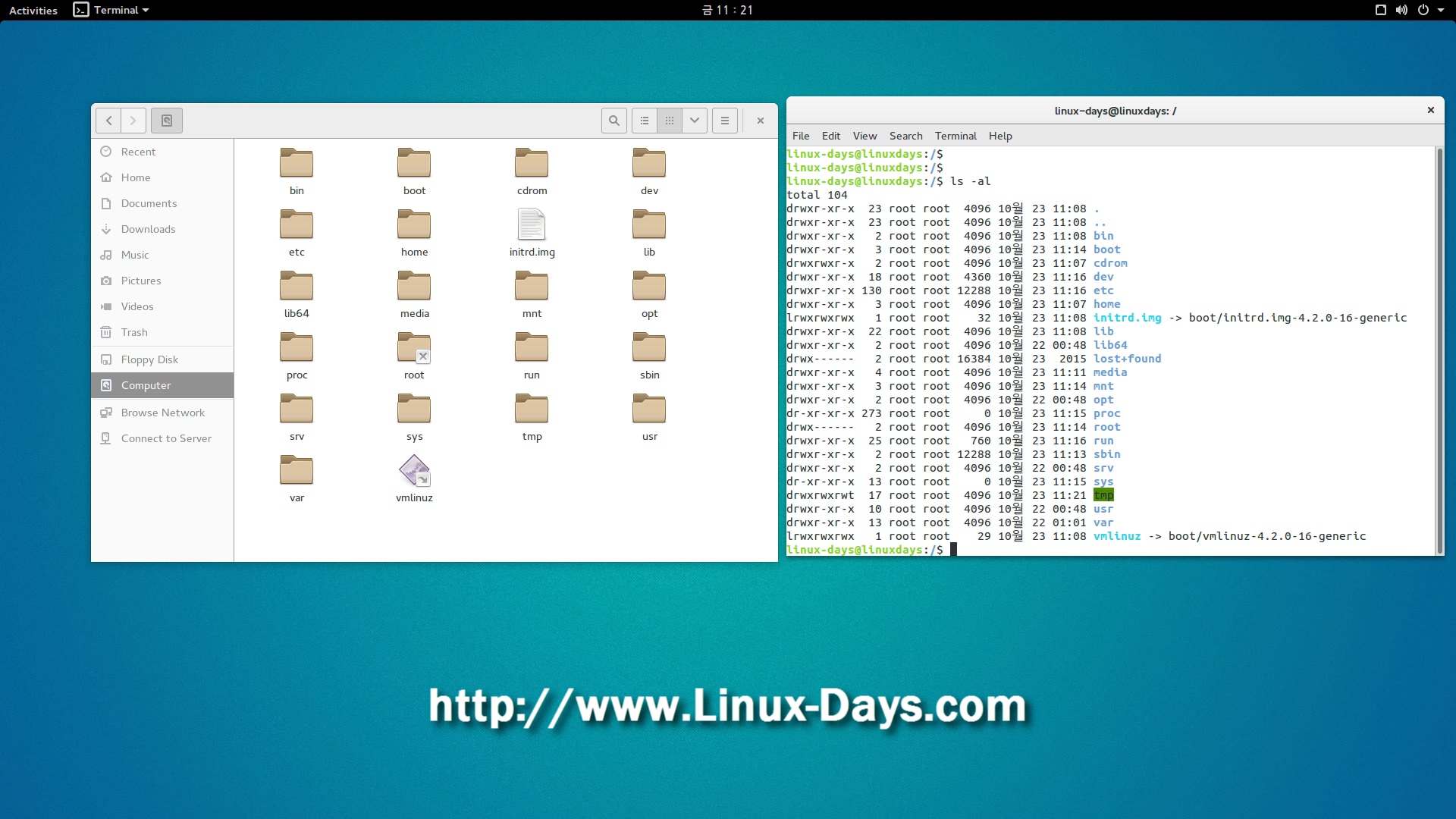Open file manager hamburger menu
This screenshot has width=1456, height=819.
pos(725,121)
